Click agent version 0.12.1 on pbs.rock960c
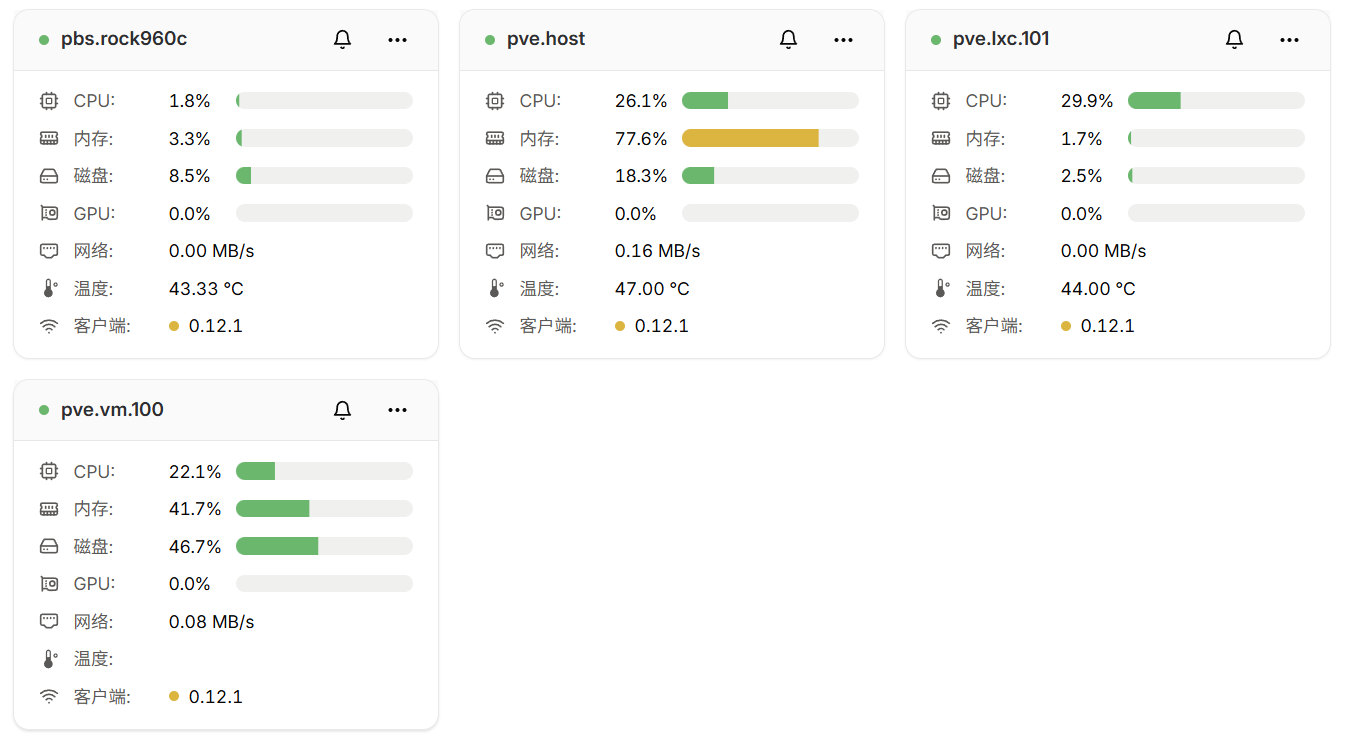 pyautogui.click(x=216, y=326)
